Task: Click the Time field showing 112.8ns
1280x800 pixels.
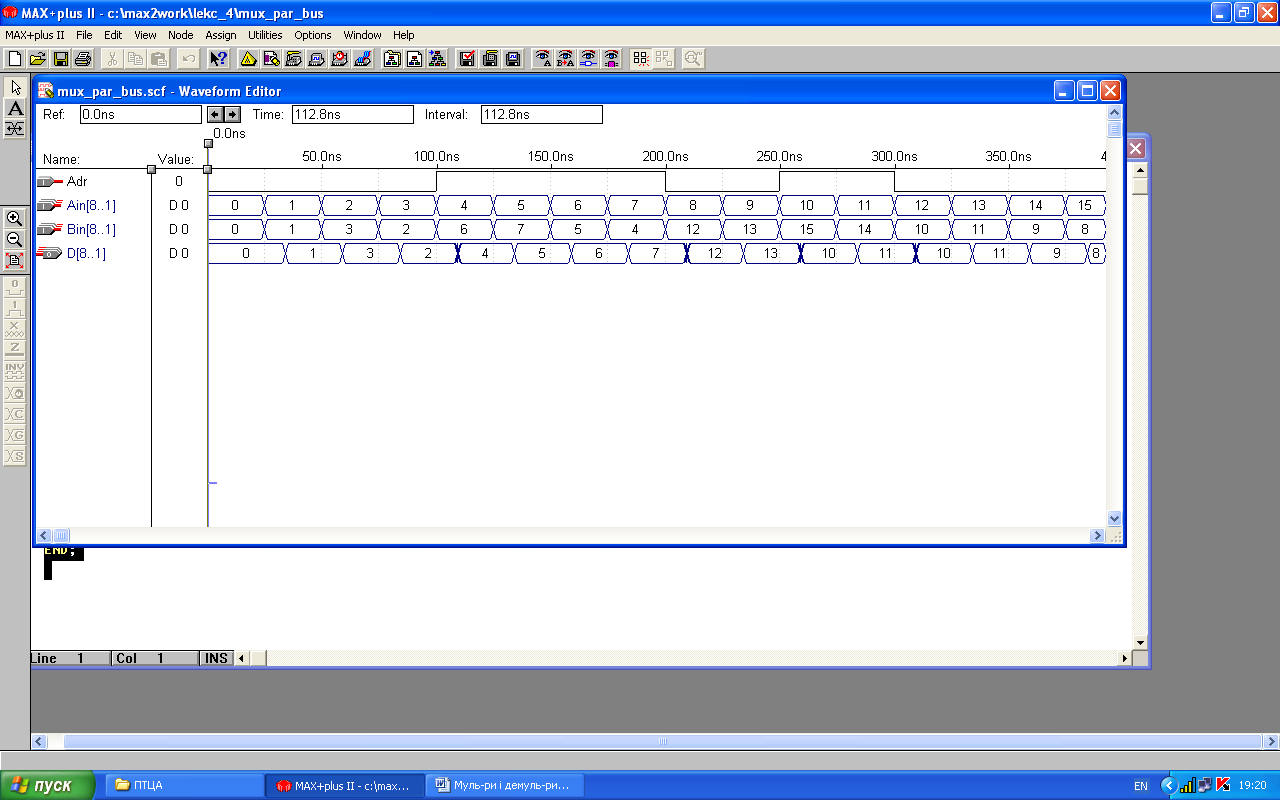Action: tap(352, 115)
